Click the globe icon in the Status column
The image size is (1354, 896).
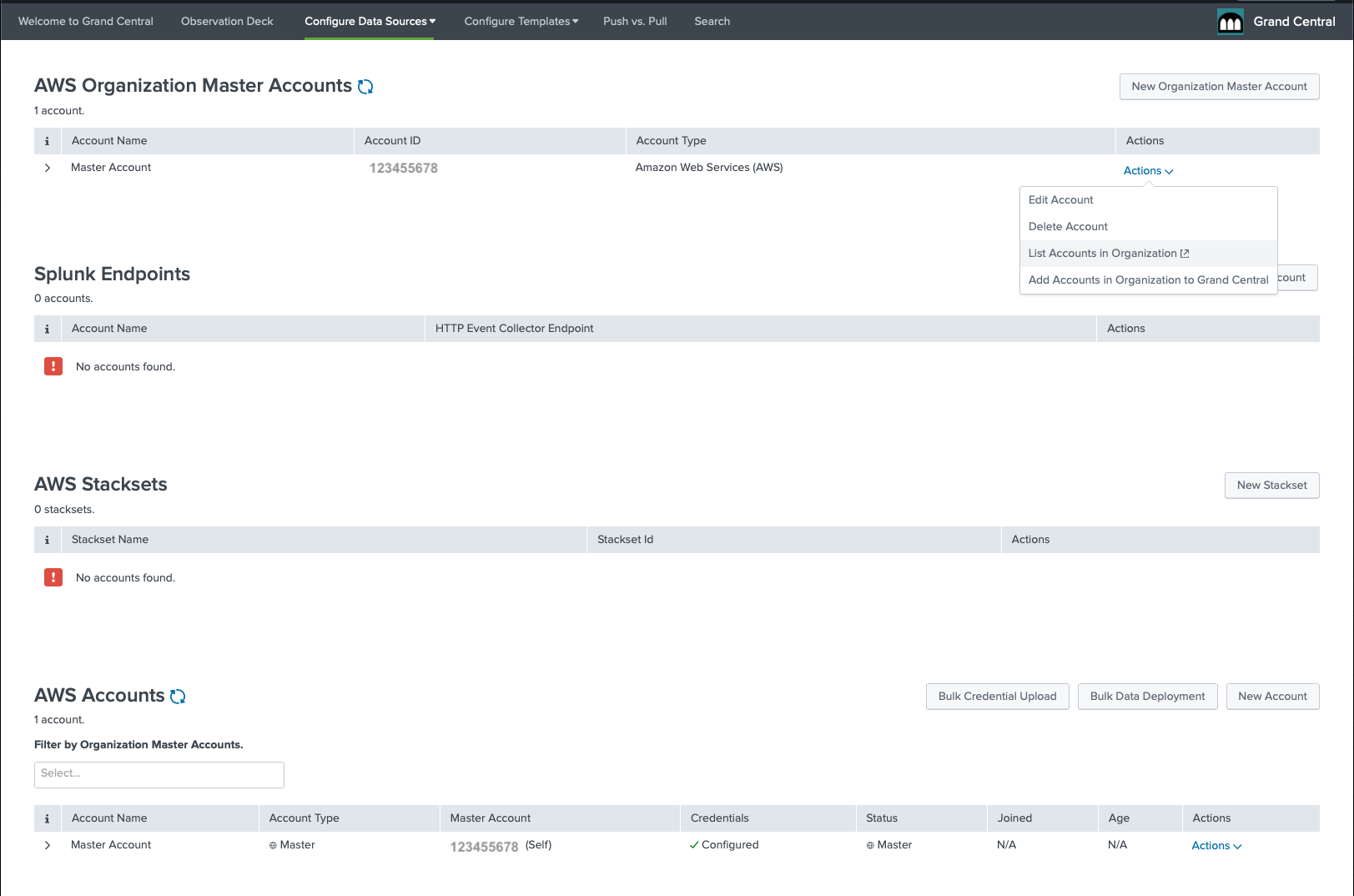870,846
